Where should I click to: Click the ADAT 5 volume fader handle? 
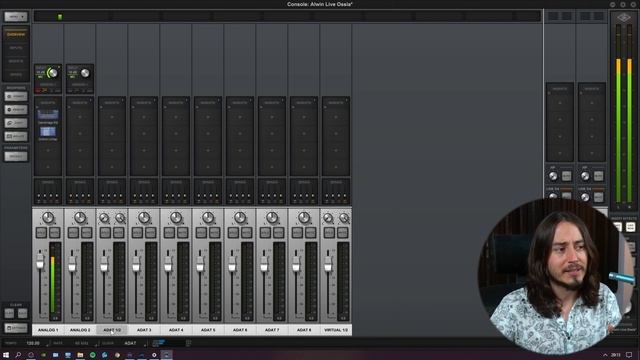pyautogui.click(x=200, y=264)
